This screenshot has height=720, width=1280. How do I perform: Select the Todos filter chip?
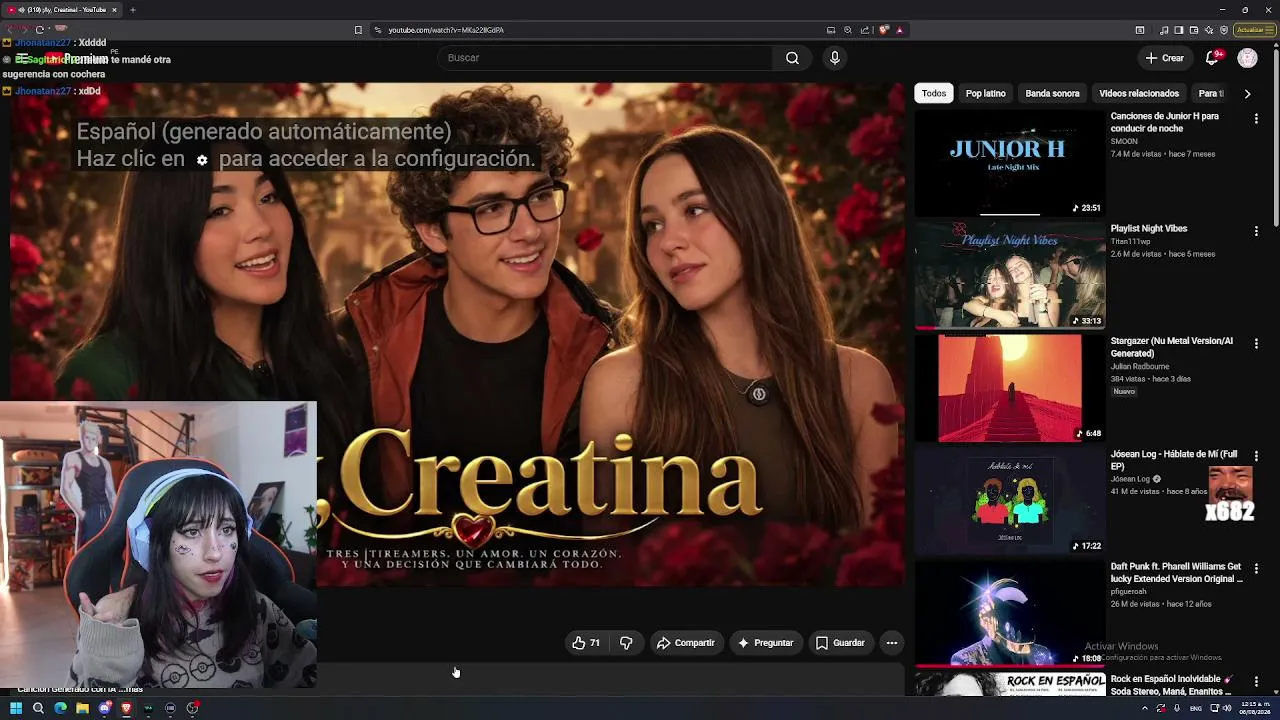point(934,93)
